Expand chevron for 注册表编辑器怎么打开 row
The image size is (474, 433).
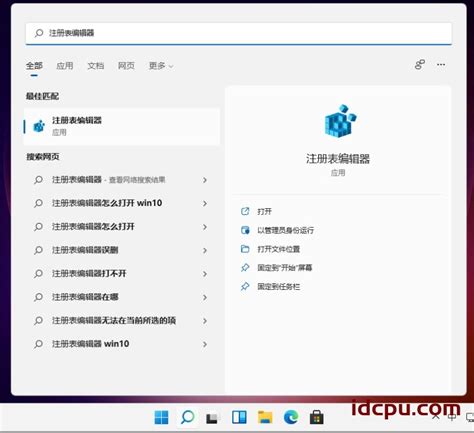(205, 227)
